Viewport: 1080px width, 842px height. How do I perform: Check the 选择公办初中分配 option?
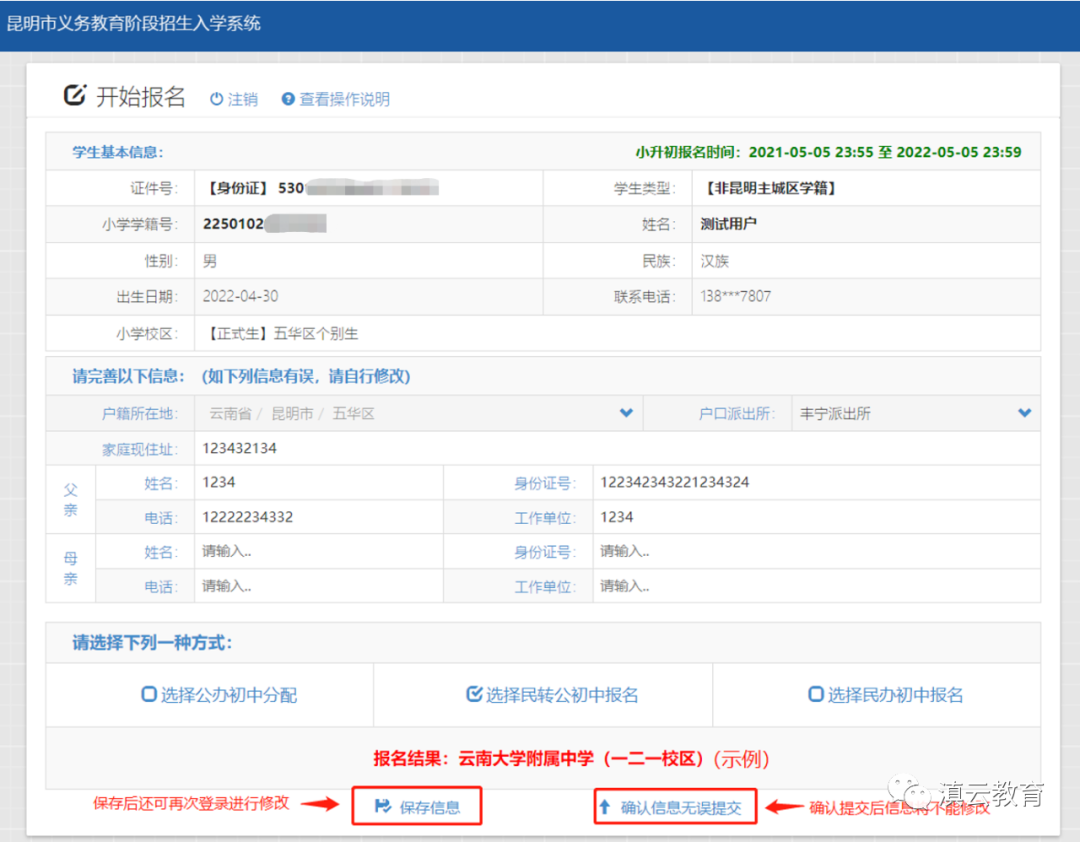point(219,695)
